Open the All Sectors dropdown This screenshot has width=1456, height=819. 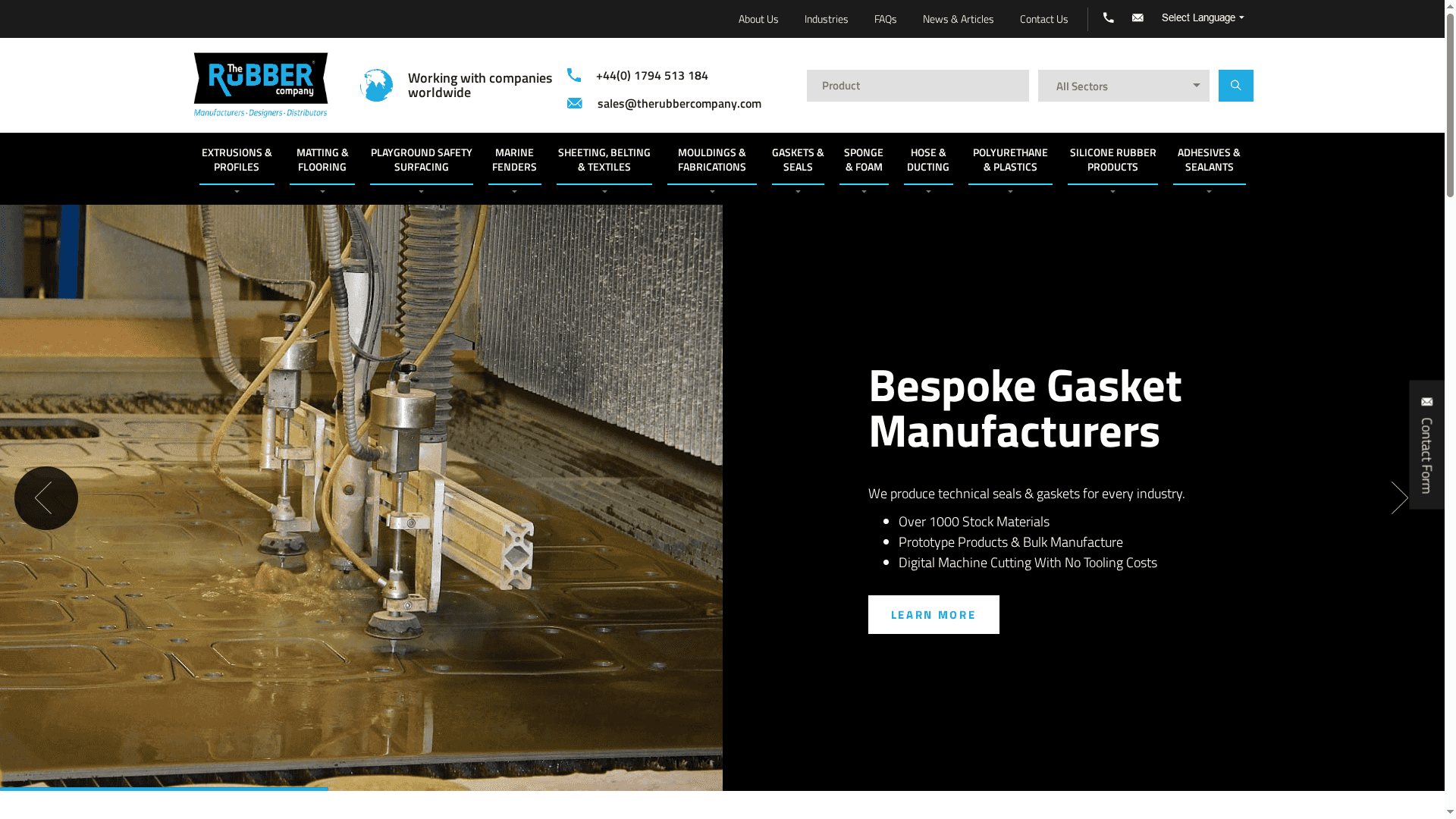click(x=1123, y=86)
